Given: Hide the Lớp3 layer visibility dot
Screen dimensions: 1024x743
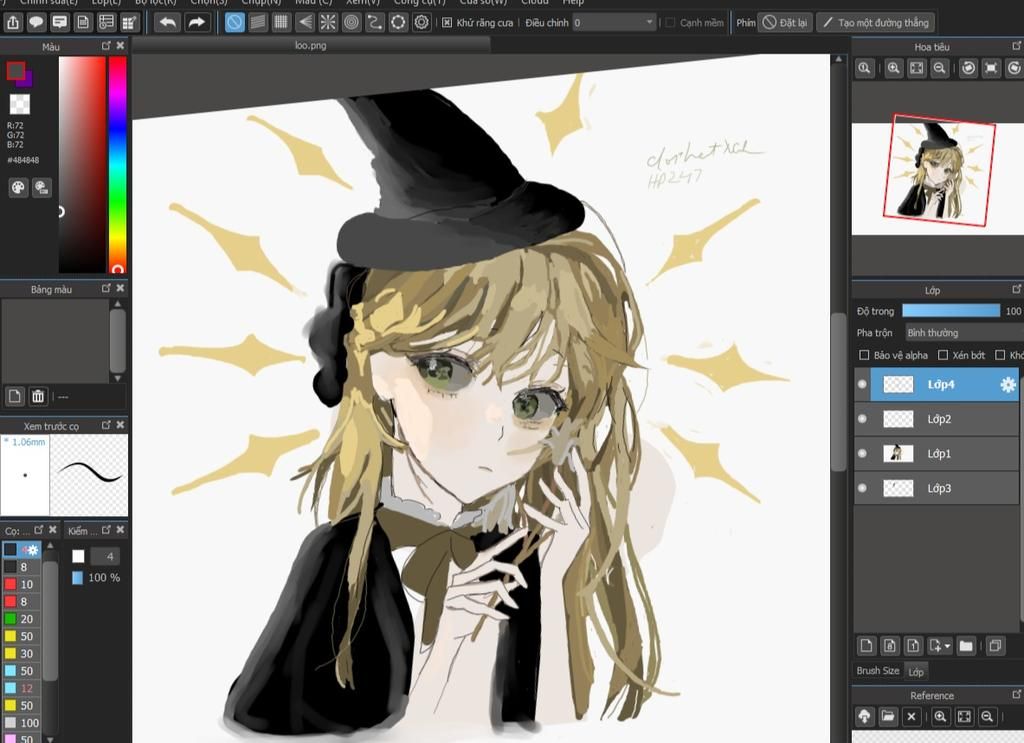Looking at the screenshot, I should point(862,488).
